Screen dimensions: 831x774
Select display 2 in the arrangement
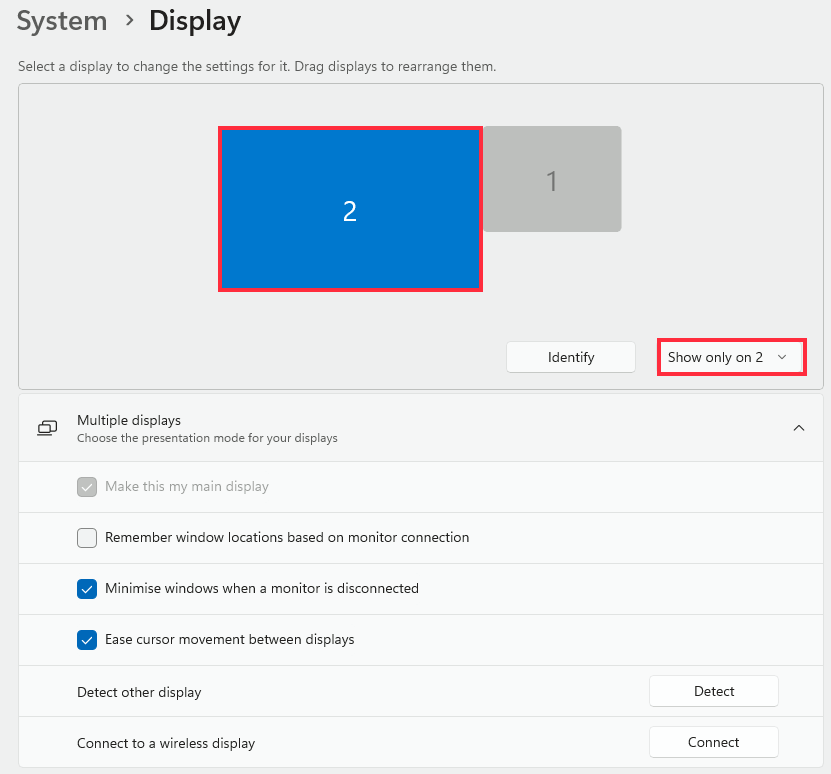(x=350, y=209)
